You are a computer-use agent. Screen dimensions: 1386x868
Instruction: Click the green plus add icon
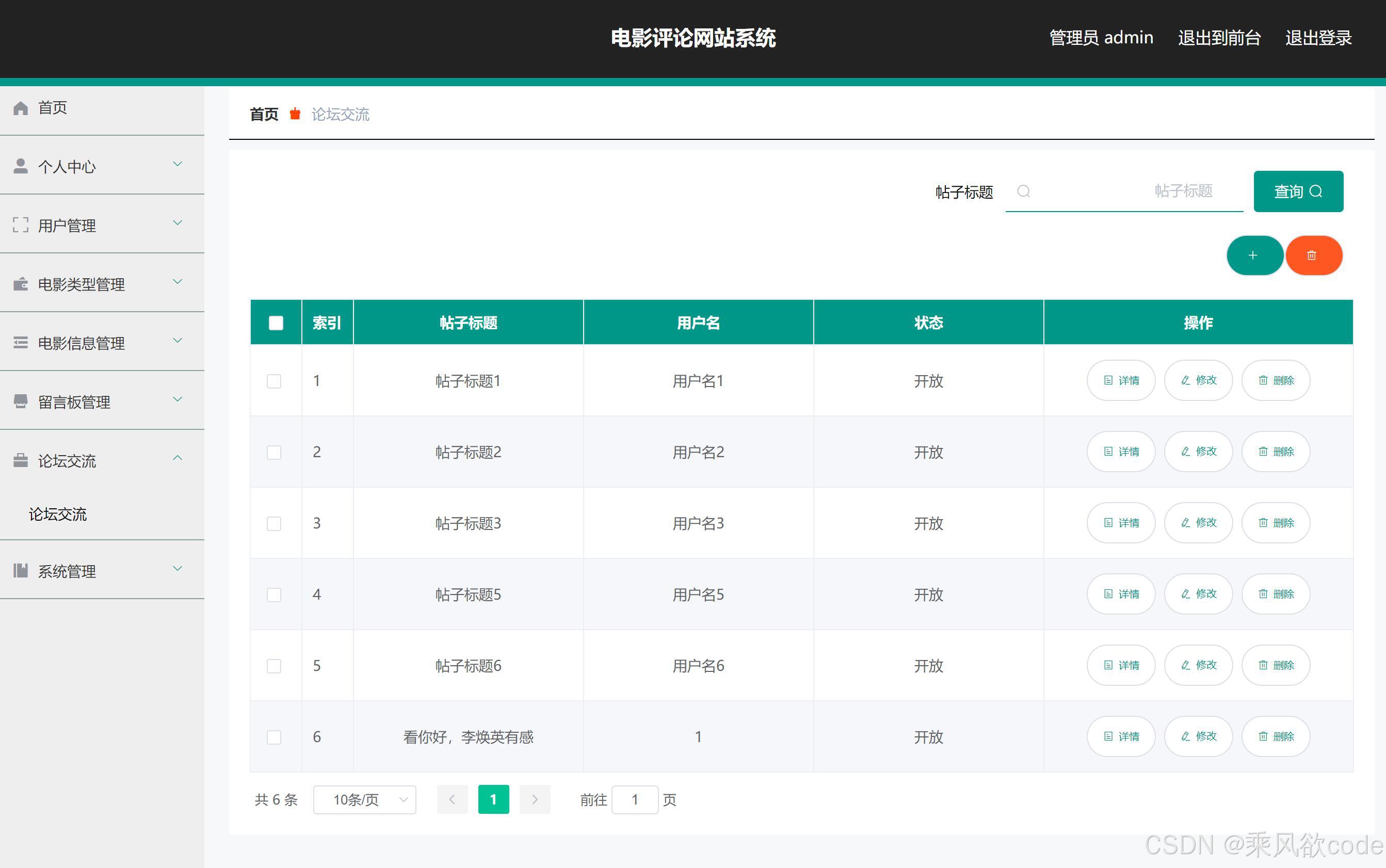pos(1254,255)
